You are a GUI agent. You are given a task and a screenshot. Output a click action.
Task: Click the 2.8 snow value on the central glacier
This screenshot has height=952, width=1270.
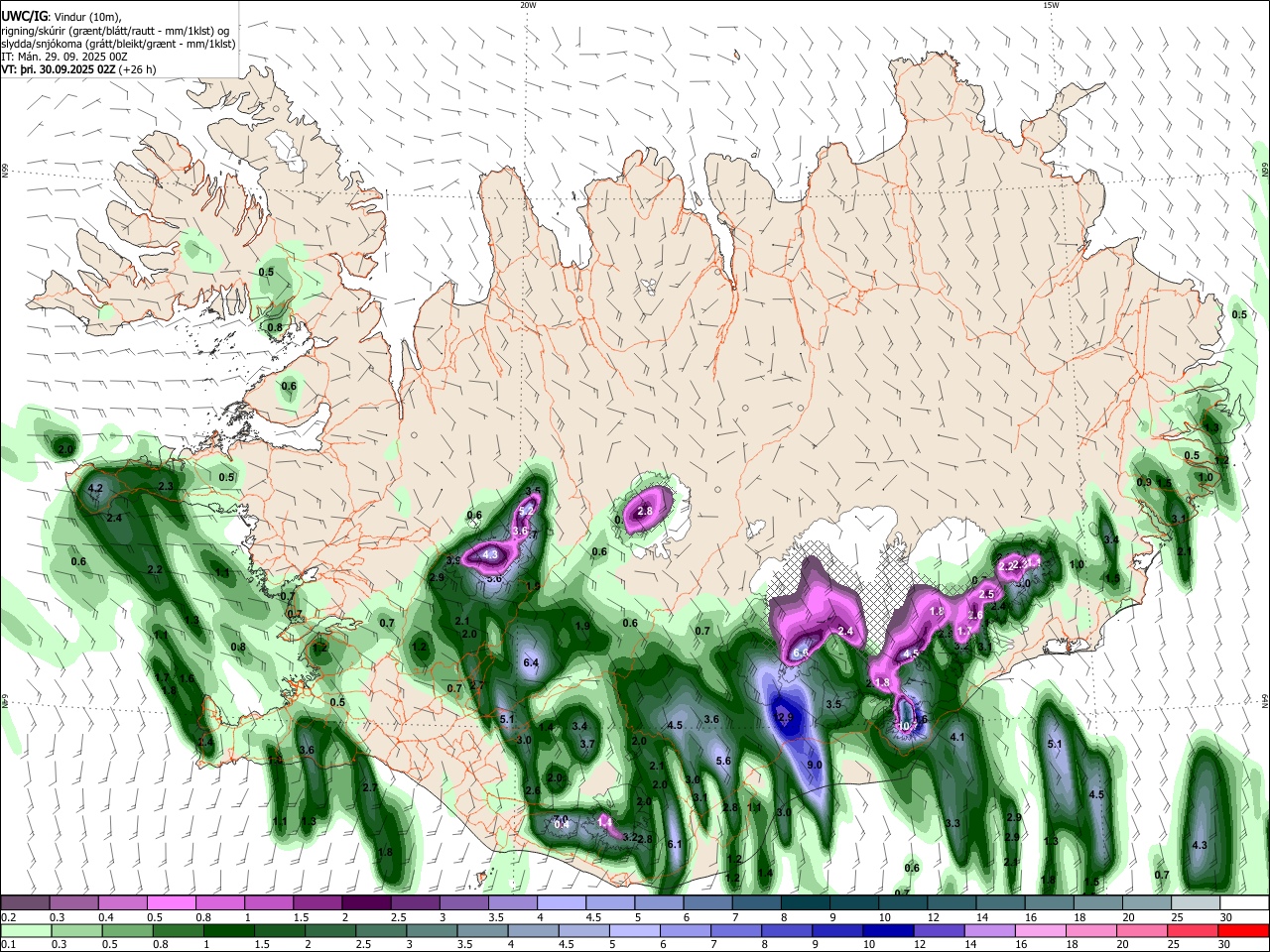tap(645, 511)
